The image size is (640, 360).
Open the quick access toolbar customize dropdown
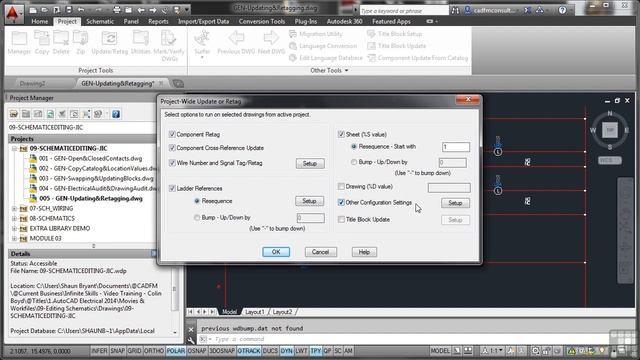tap(187, 10)
